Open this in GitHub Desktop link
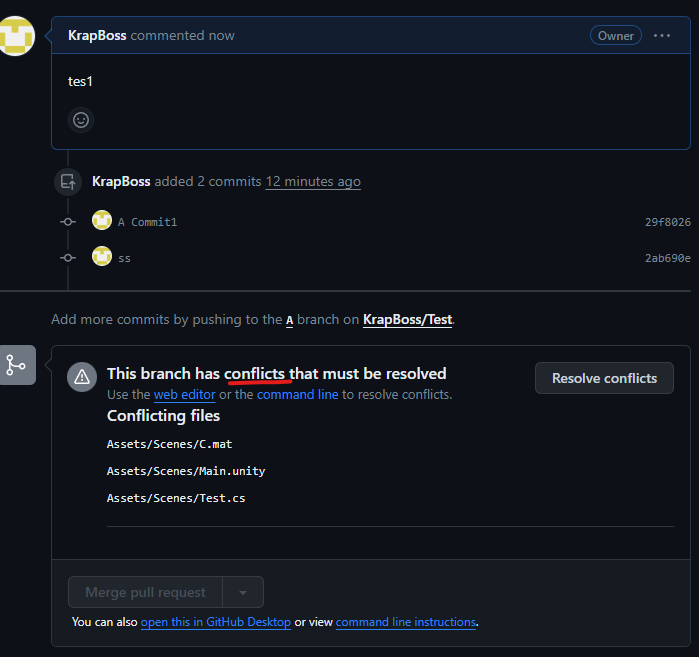The image size is (699, 657). click(216, 622)
